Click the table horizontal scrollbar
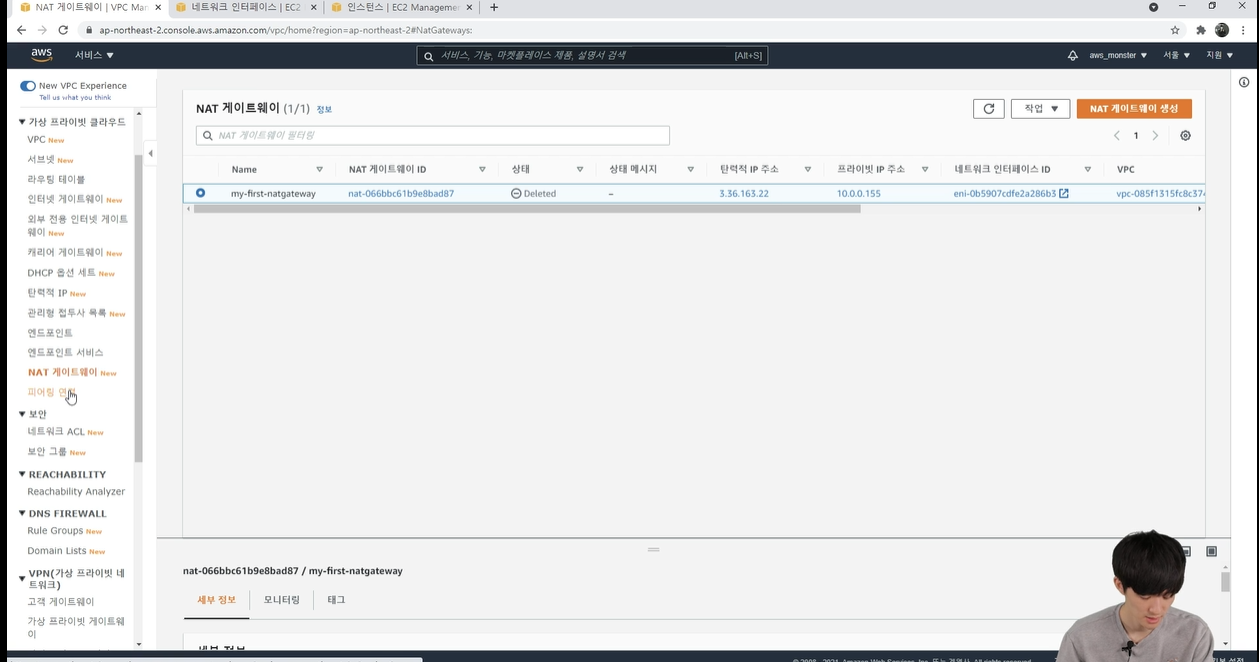1259x662 pixels. [527, 209]
